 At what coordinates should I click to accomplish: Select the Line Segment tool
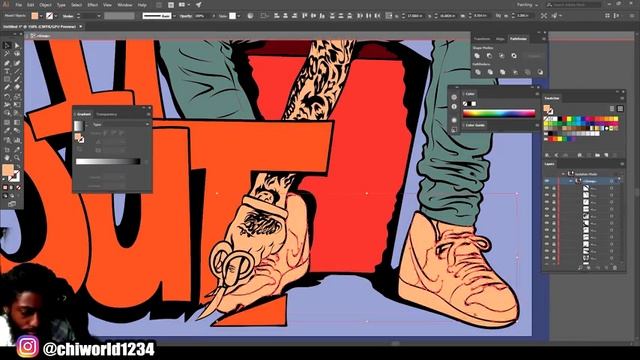click(x=17, y=71)
